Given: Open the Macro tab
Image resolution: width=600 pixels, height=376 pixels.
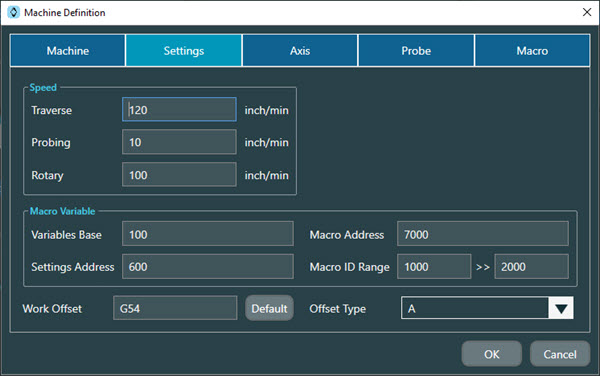Looking at the screenshot, I should point(532,50).
